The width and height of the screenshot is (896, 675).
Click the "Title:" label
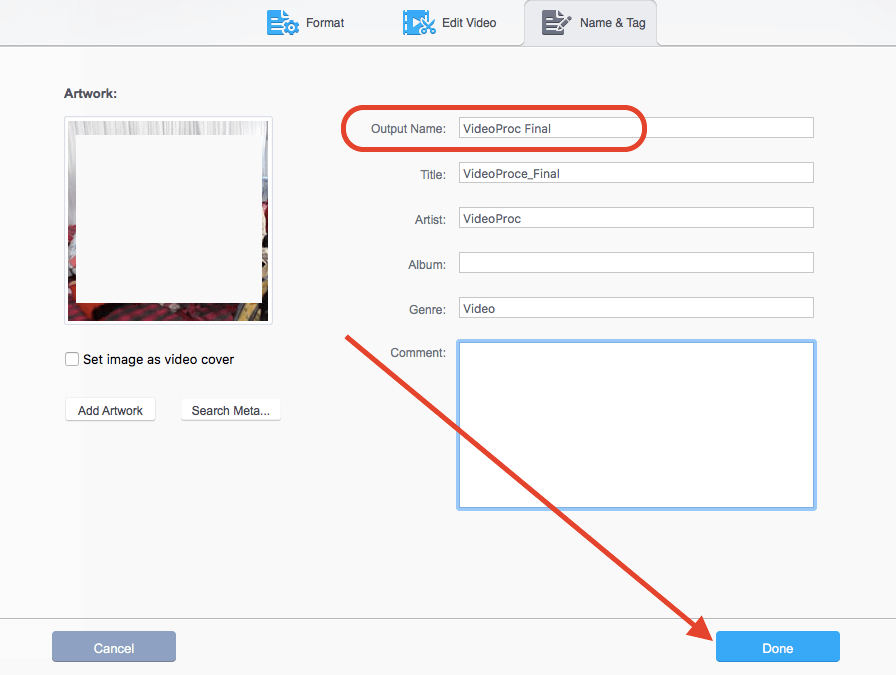click(433, 174)
